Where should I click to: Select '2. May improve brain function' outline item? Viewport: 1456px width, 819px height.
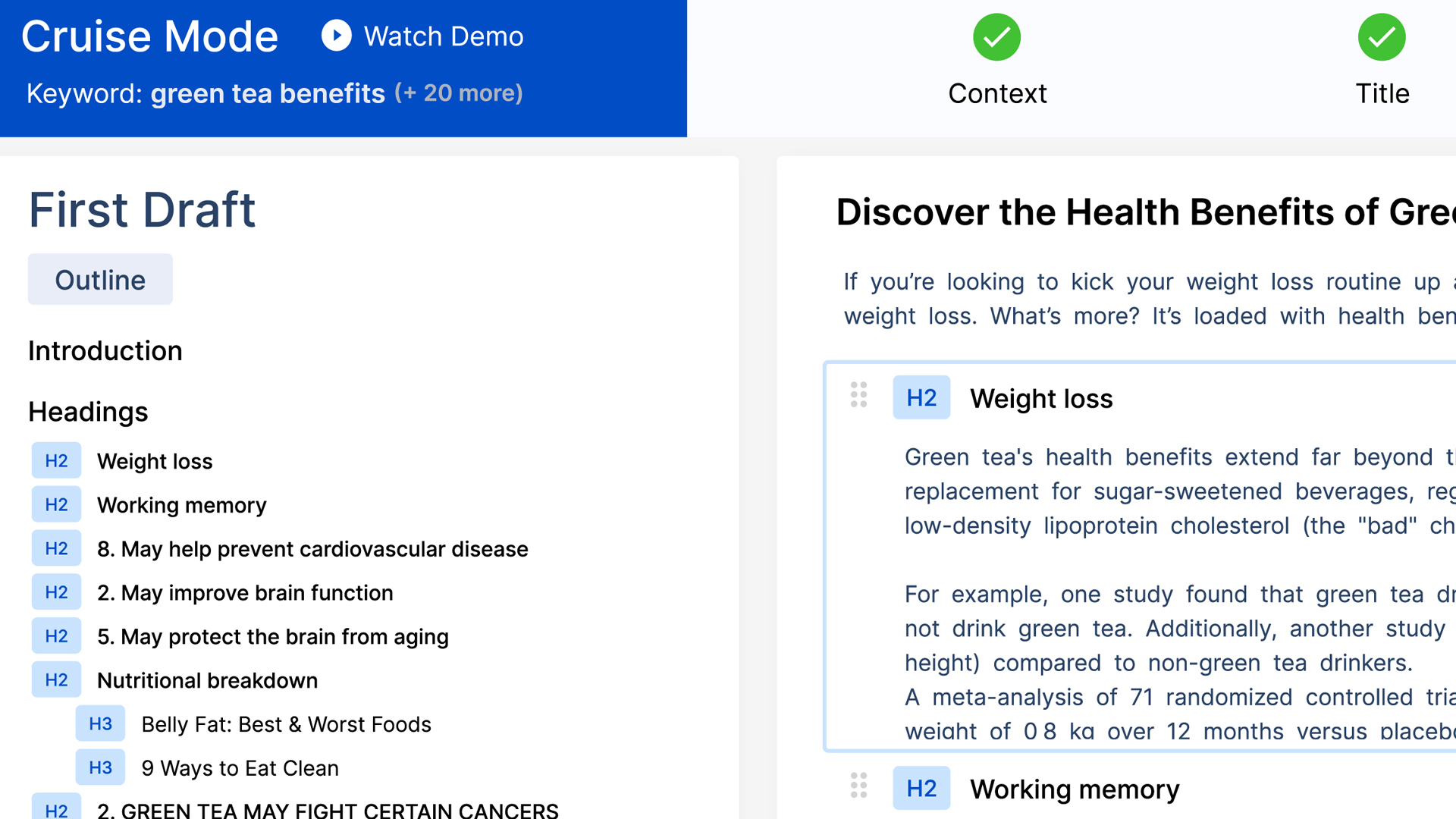(x=245, y=593)
